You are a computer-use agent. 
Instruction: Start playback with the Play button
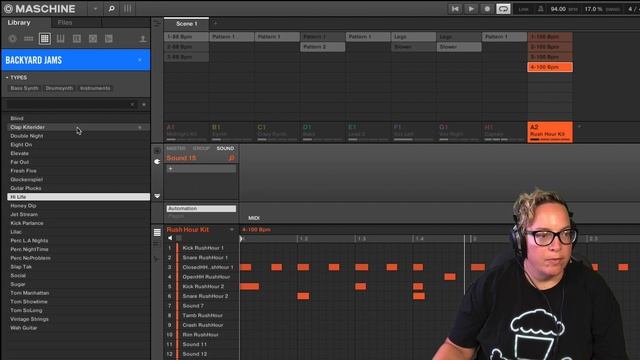coord(471,9)
